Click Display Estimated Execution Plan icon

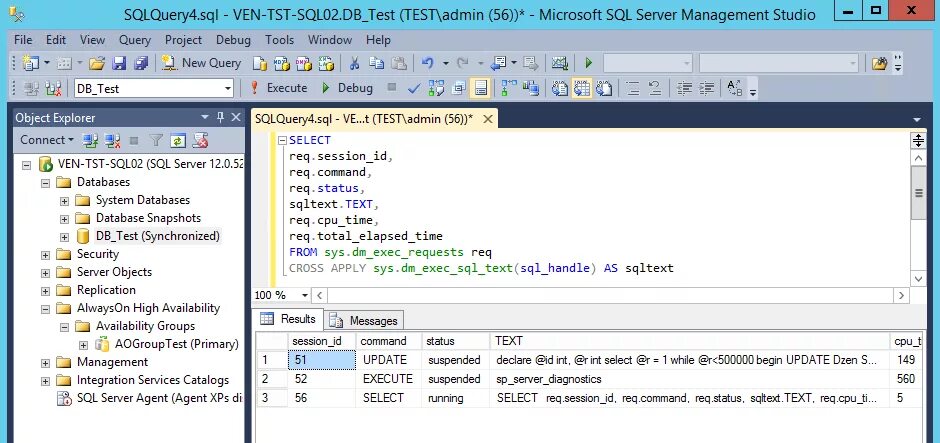pyautogui.click(x=436, y=88)
